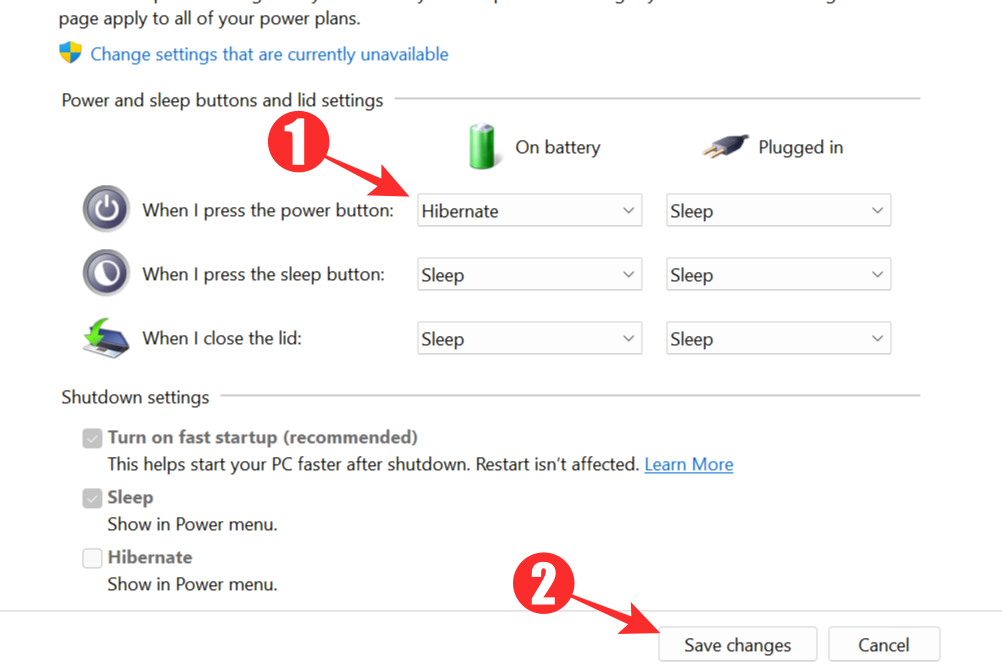
Task: Open sleep button Plugged in dropdown
Action: click(778, 275)
